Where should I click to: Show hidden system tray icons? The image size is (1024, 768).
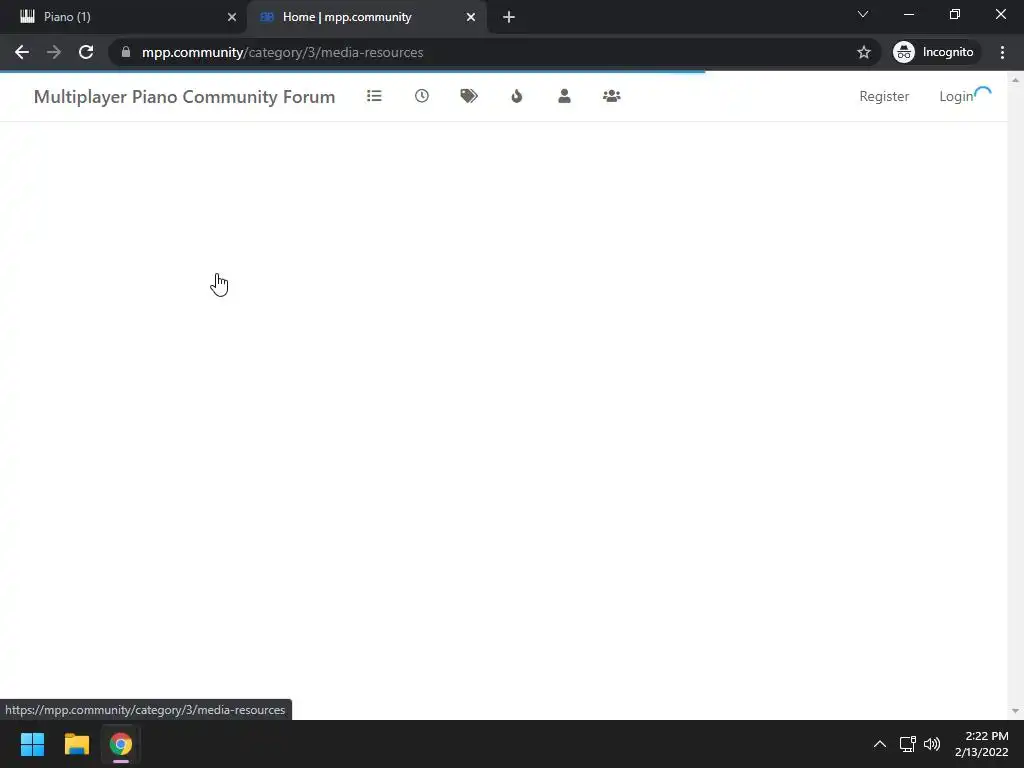click(880, 744)
